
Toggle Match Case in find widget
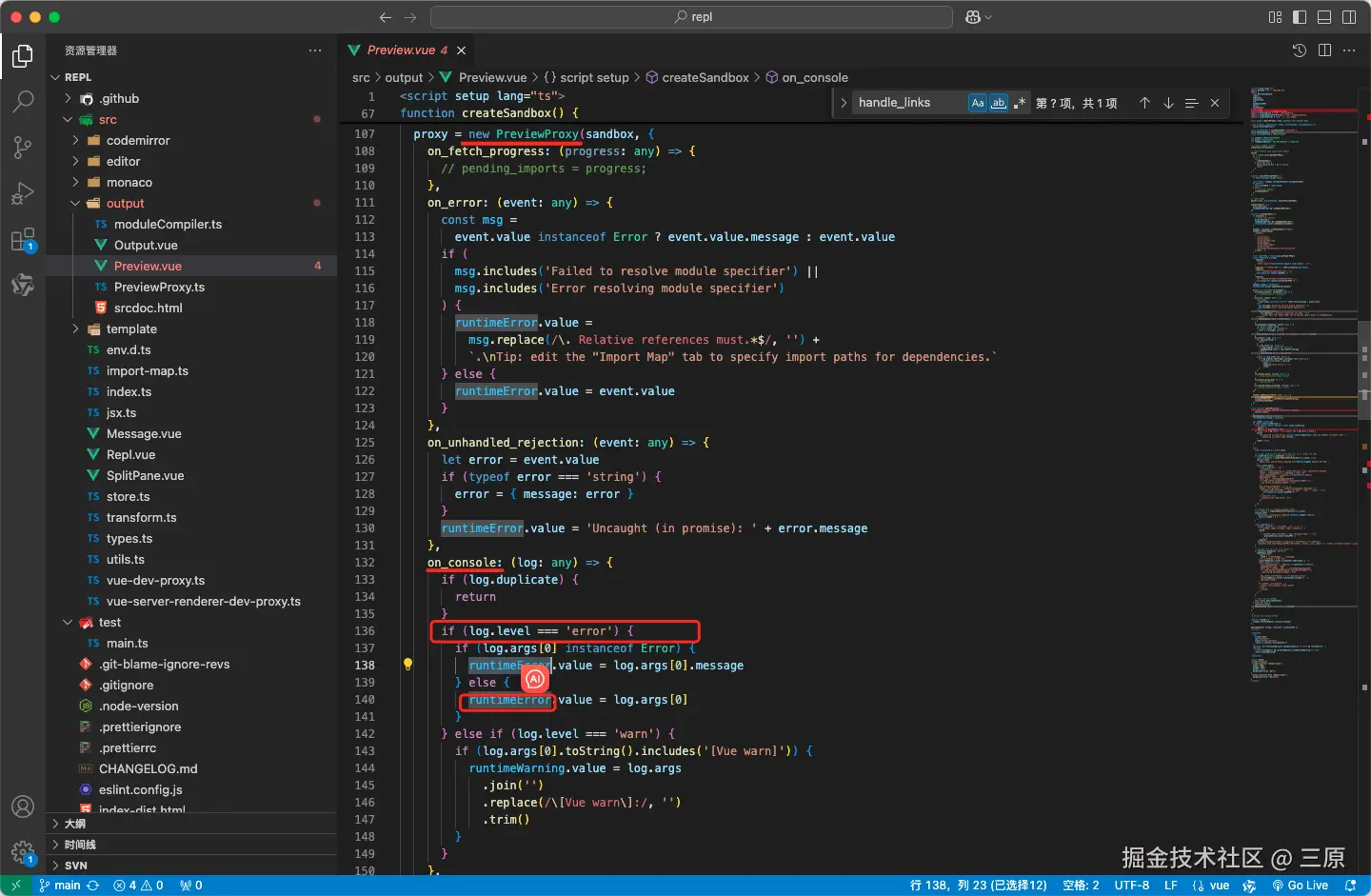[x=978, y=103]
